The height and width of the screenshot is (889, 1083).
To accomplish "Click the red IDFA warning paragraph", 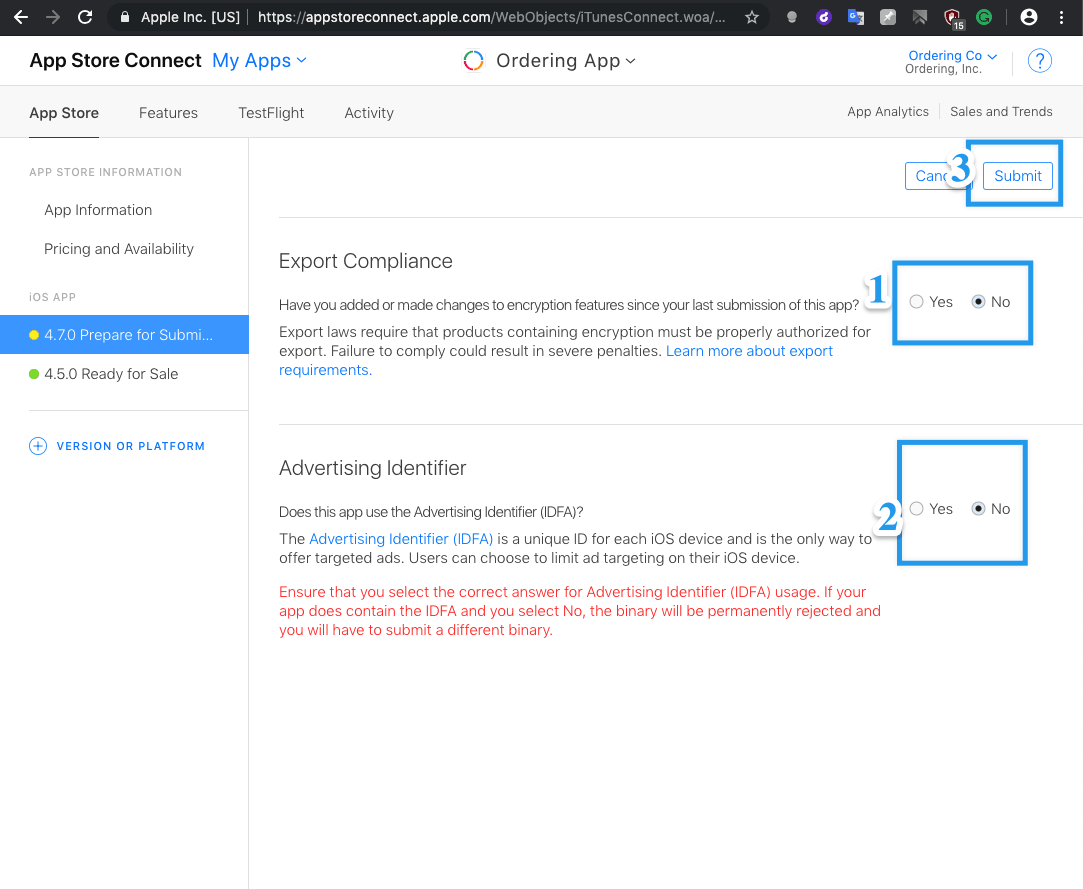I will 579,611.
